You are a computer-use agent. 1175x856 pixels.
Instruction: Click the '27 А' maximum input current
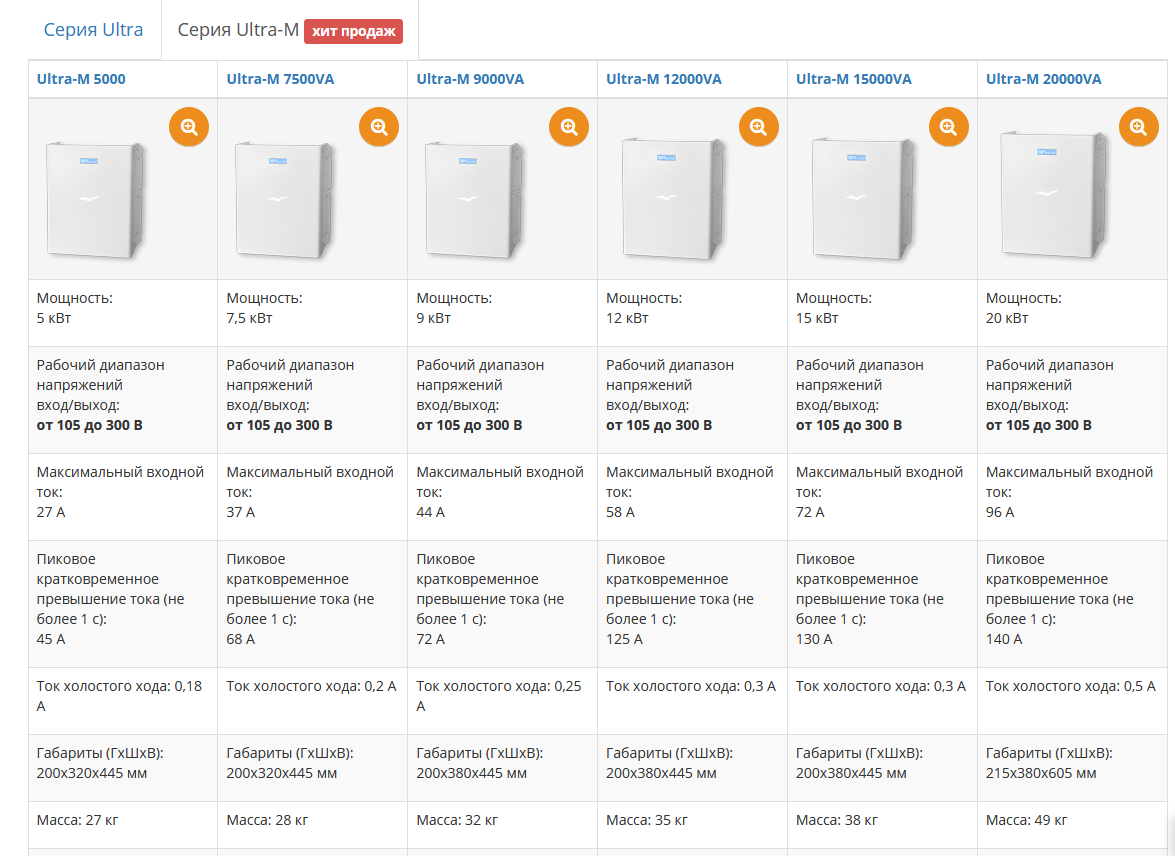[51, 512]
